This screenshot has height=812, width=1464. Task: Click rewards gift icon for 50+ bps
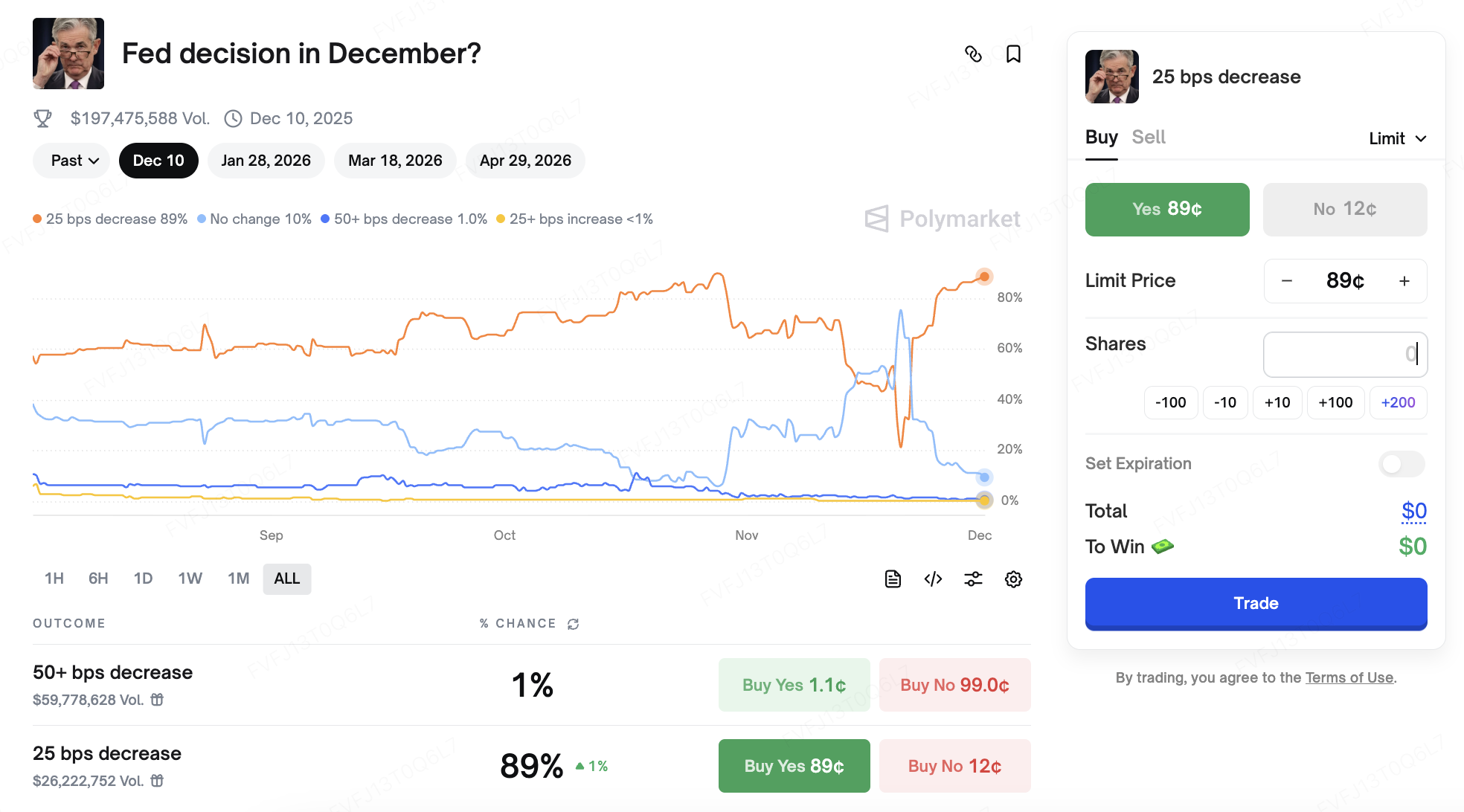click(x=157, y=700)
